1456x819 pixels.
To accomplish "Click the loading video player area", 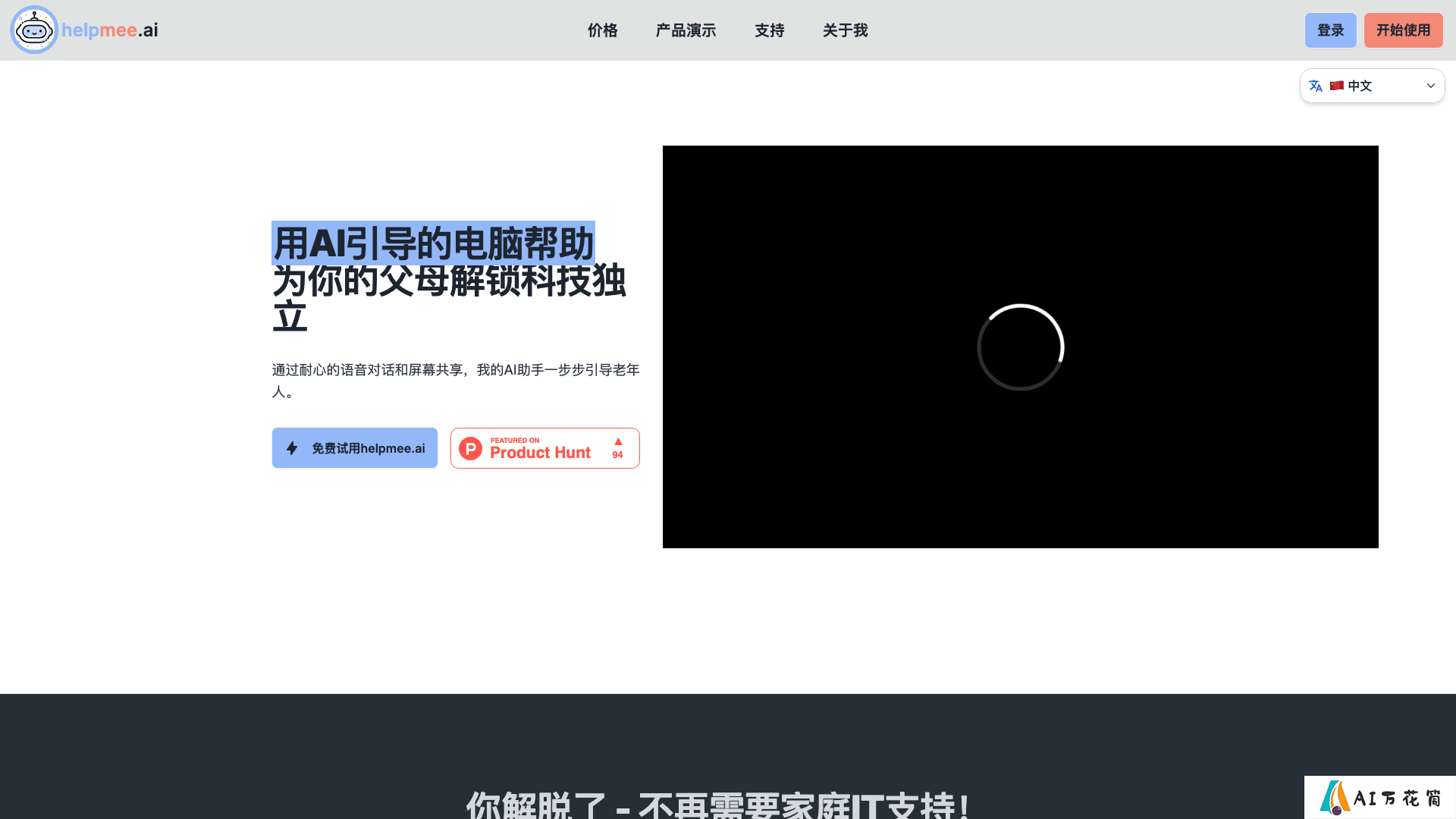I will (x=1021, y=347).
